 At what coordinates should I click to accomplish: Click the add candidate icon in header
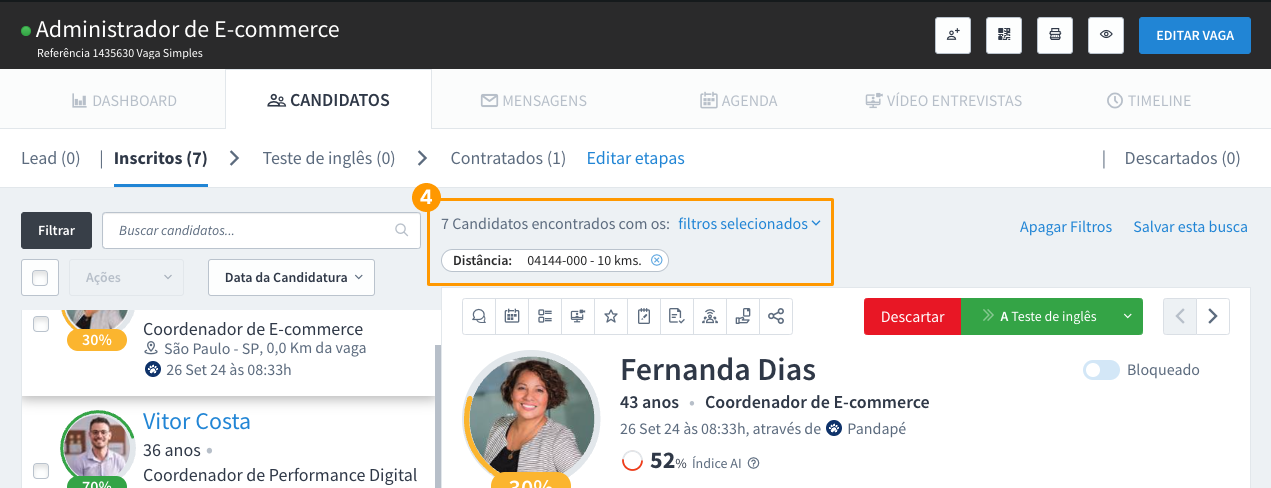[952, 35]
